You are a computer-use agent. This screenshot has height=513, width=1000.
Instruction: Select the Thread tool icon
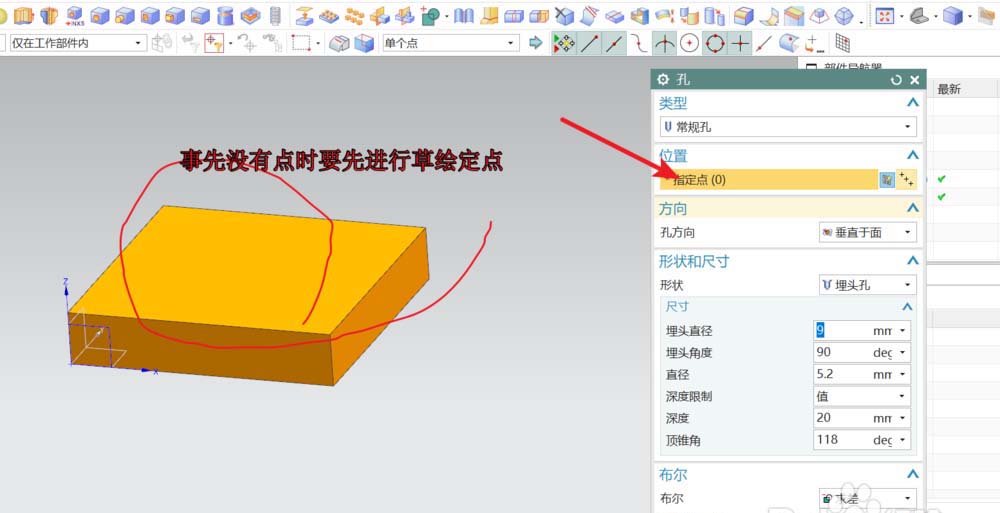tap(276, 15)
